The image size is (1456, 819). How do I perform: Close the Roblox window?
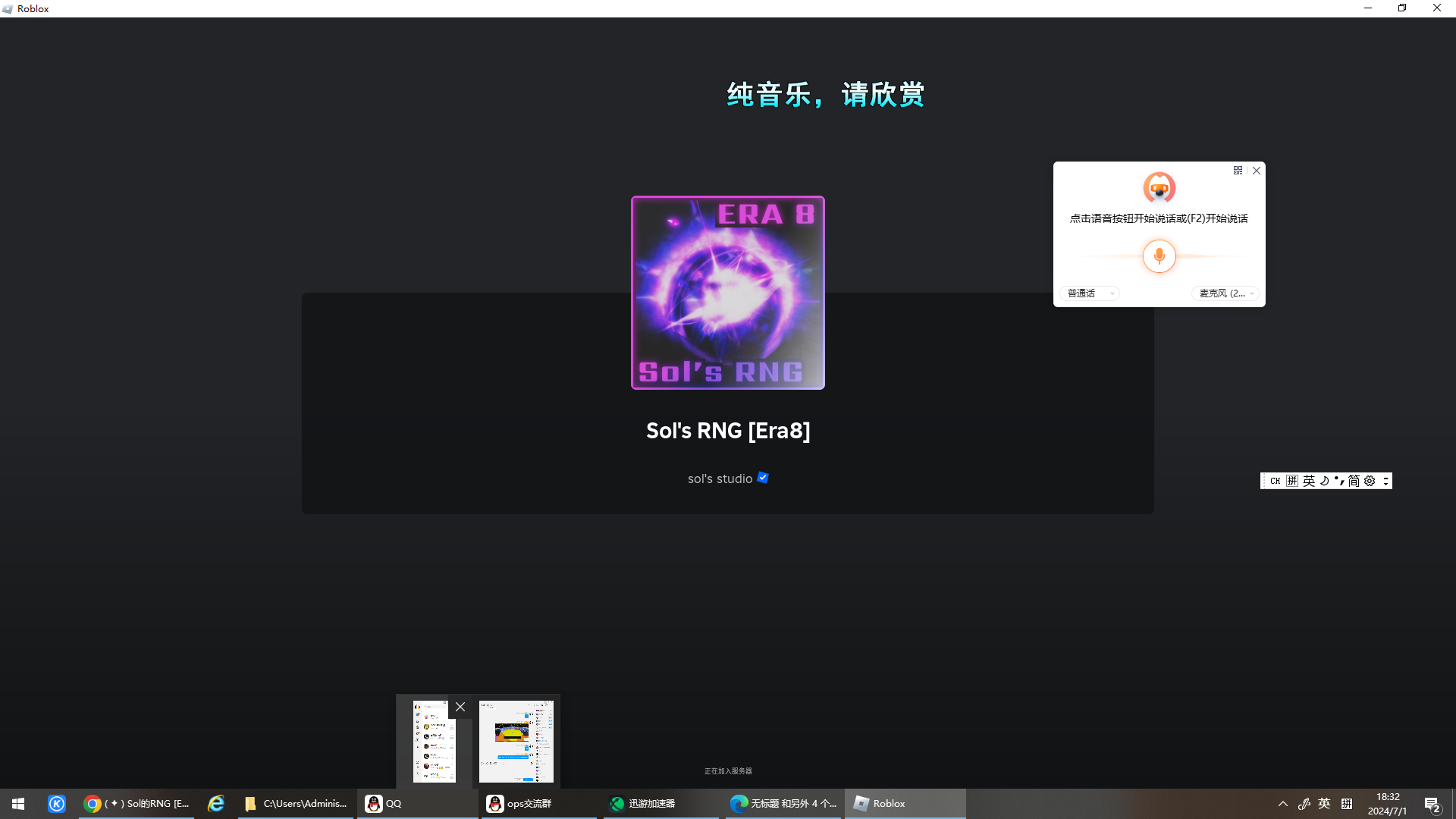(x=1437, y=8)
